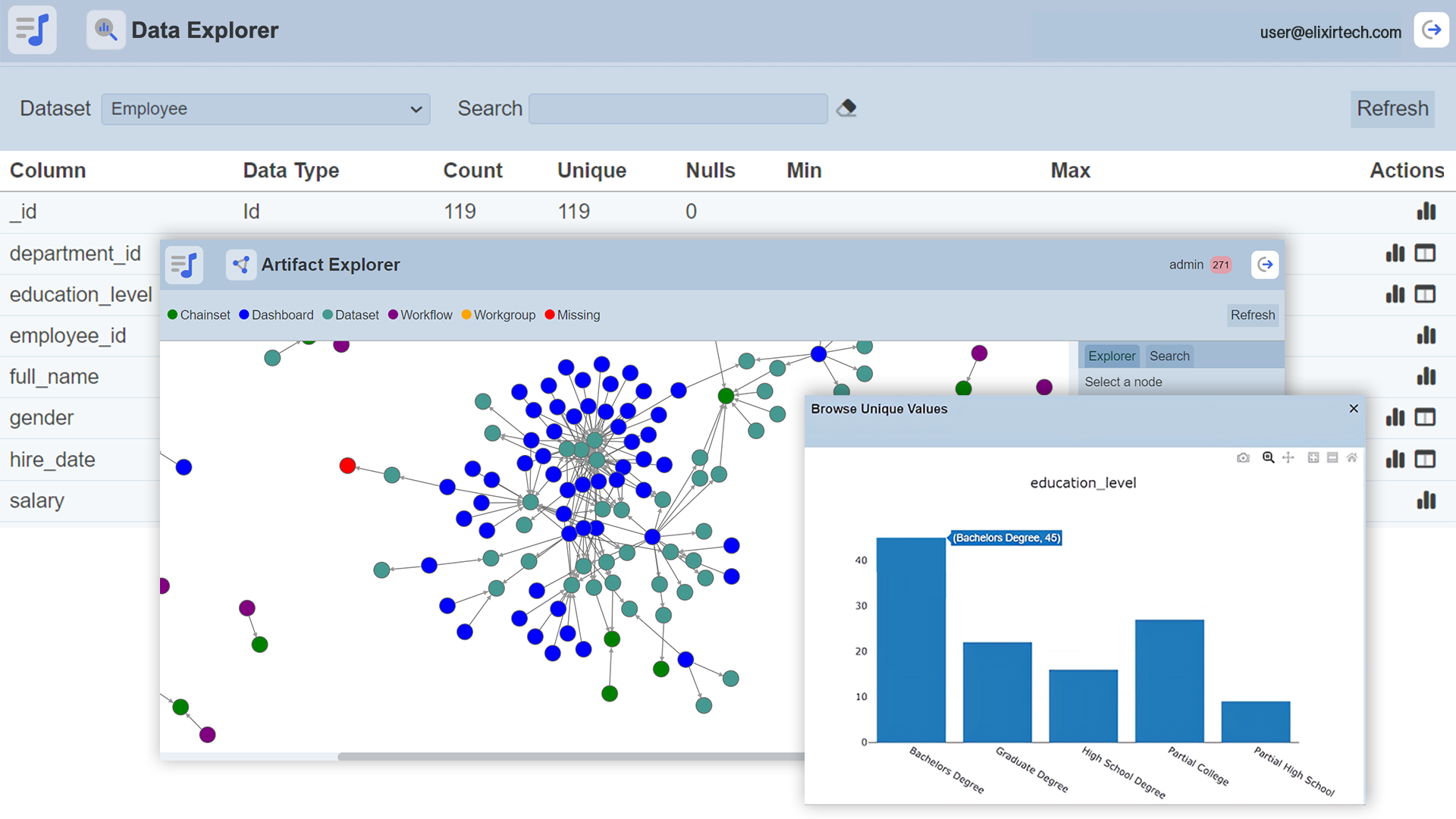1456x819 pixels.
Task: Click the chart snapshot camera icon
Action: (x=1243, y=458)
